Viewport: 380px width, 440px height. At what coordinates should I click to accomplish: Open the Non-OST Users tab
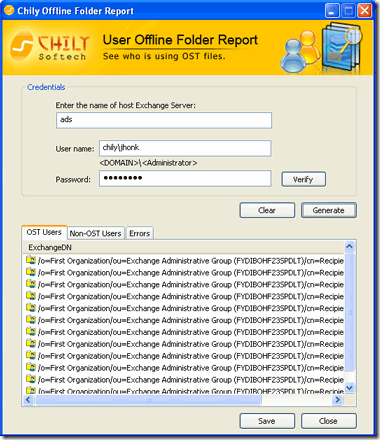[95, 233]
